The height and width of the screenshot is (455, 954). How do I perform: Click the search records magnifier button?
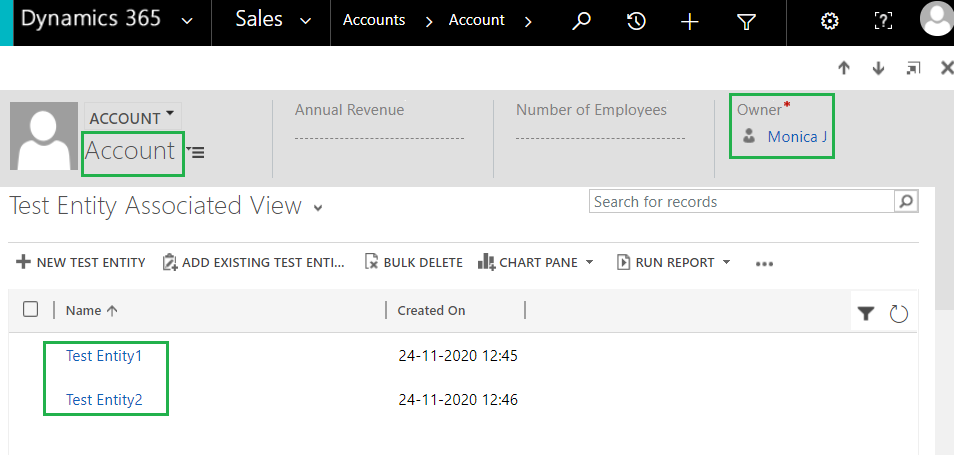[x=906, y=201]
